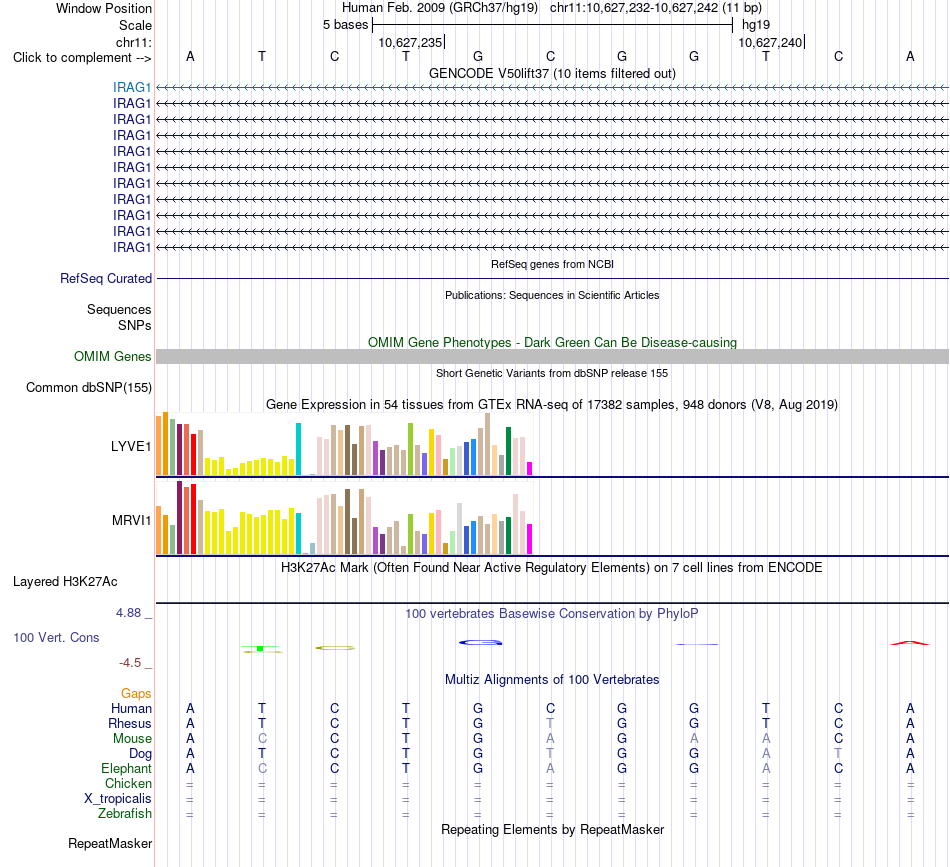This screenshot has width=950, height=867.
Task: Click the faded T in Rhesus row
Action: (x=550, y=723)
